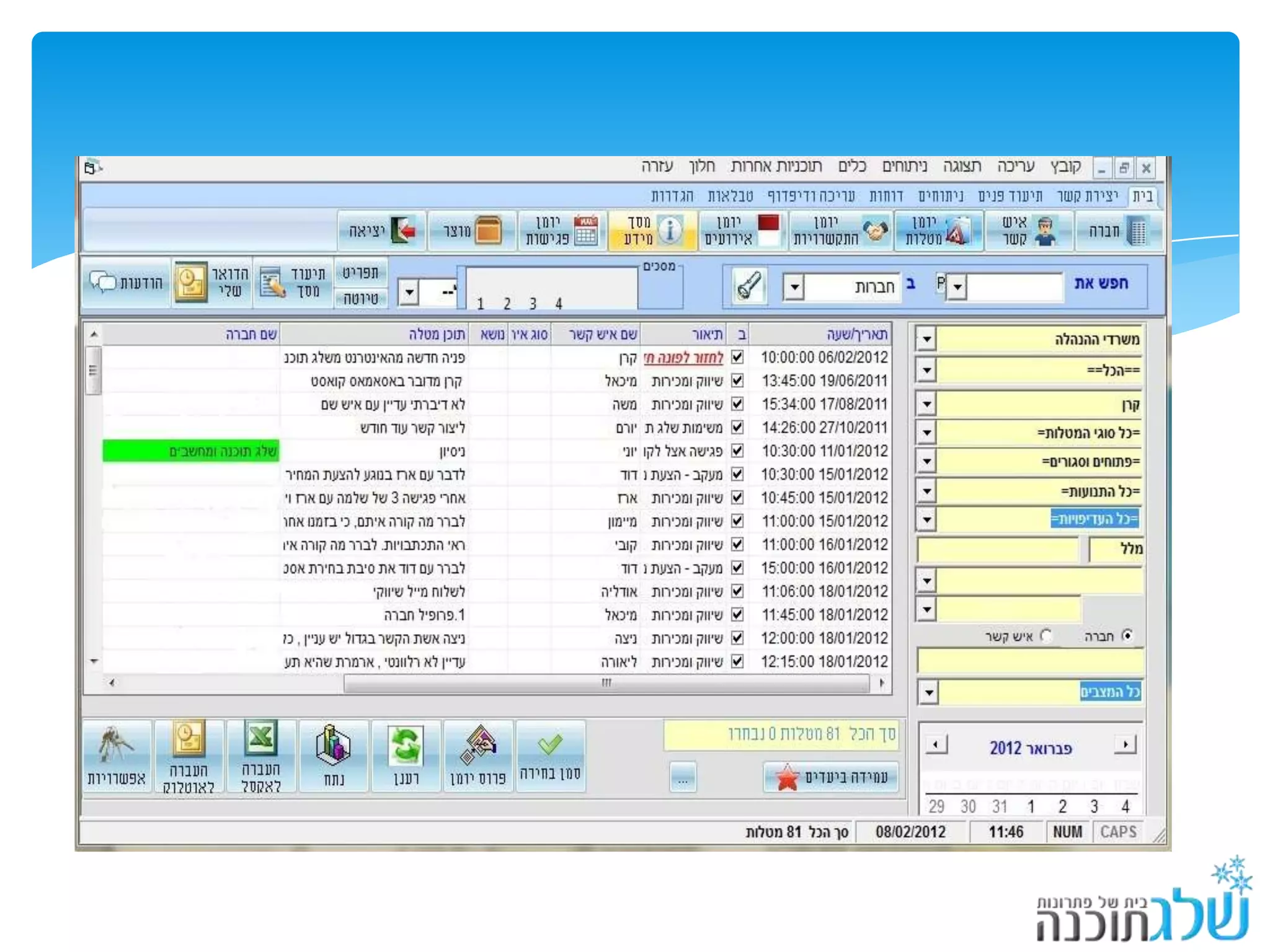
Task: Click the info database icon
Action: 670,231
